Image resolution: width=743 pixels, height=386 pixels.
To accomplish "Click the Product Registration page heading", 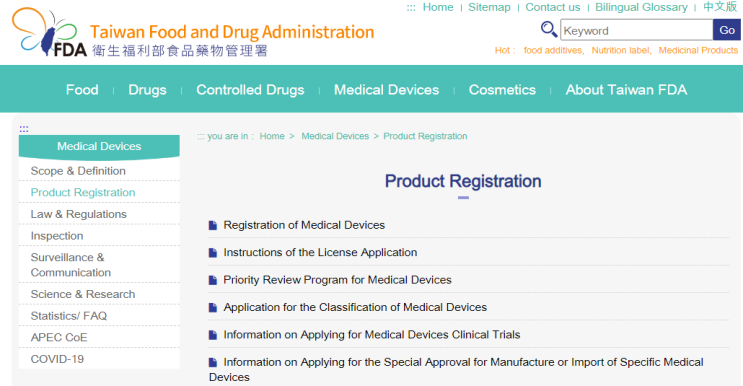I will (463, 181).
